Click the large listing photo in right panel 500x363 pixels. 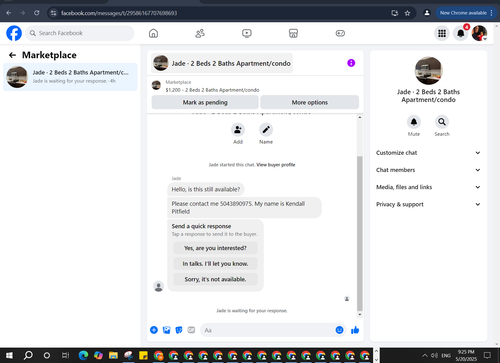(428, 70)
